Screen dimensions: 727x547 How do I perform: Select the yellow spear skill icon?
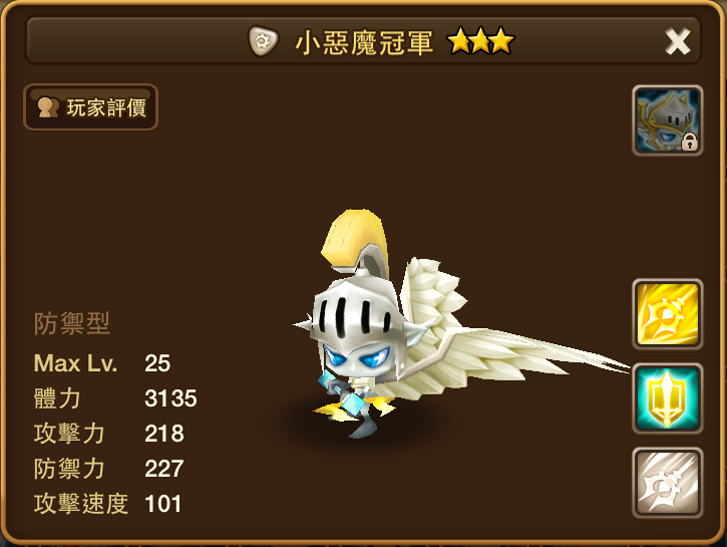667,314
